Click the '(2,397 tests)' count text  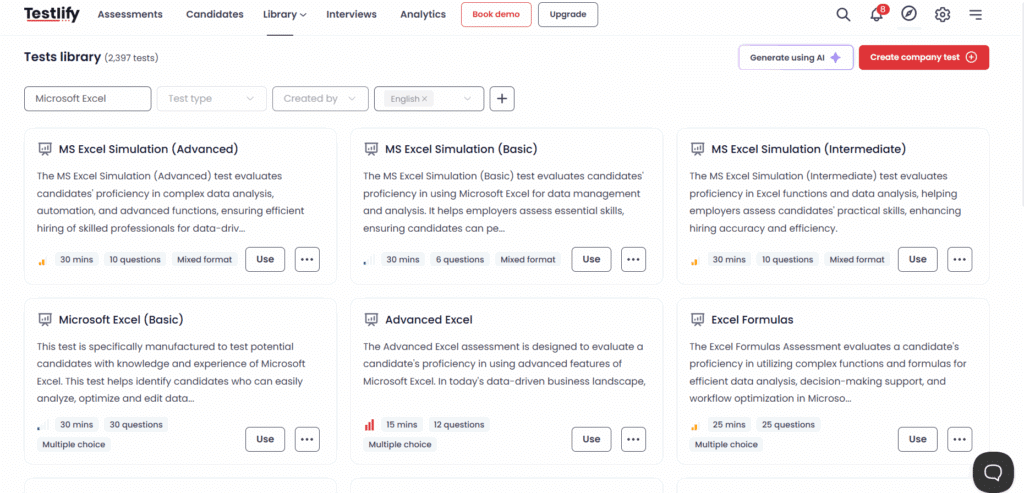click(131, 58)
